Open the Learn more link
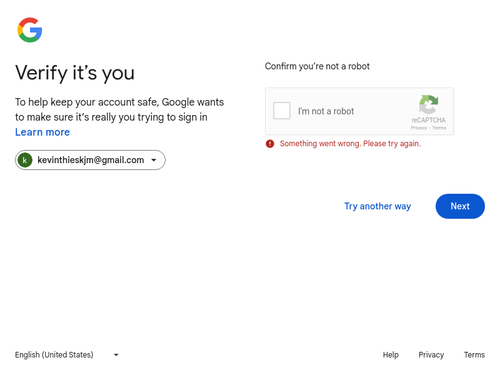500x375 pixels. 42,132
